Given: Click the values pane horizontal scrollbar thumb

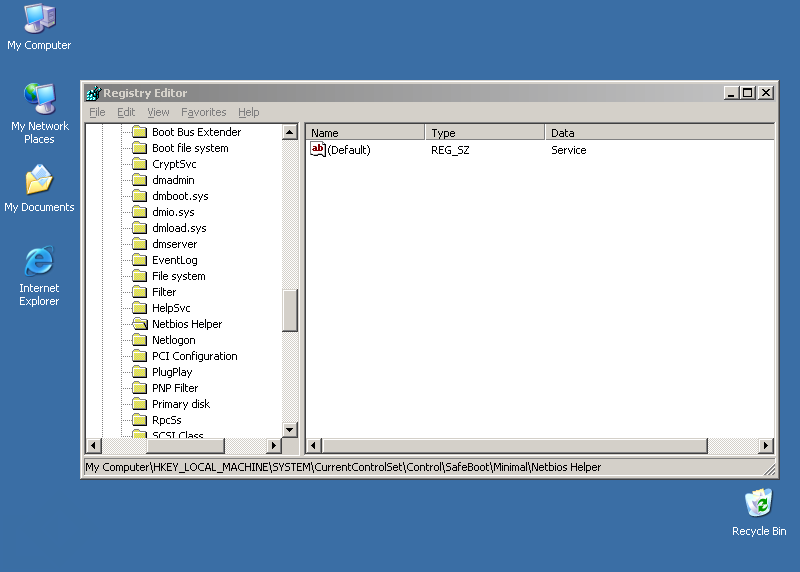Looking at the screenshot, I should (x=515, y=445).
